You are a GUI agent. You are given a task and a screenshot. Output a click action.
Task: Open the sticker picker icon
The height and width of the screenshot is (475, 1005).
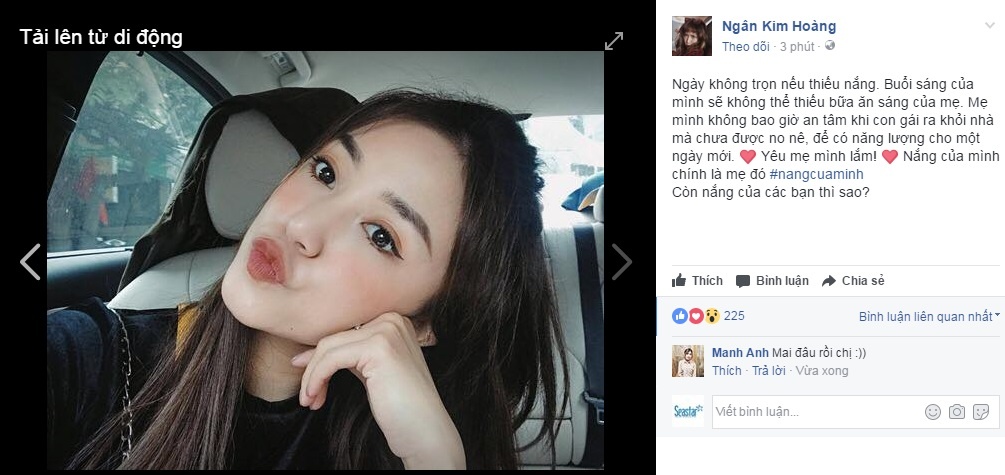pyautogui.click(x=981, y=412)
